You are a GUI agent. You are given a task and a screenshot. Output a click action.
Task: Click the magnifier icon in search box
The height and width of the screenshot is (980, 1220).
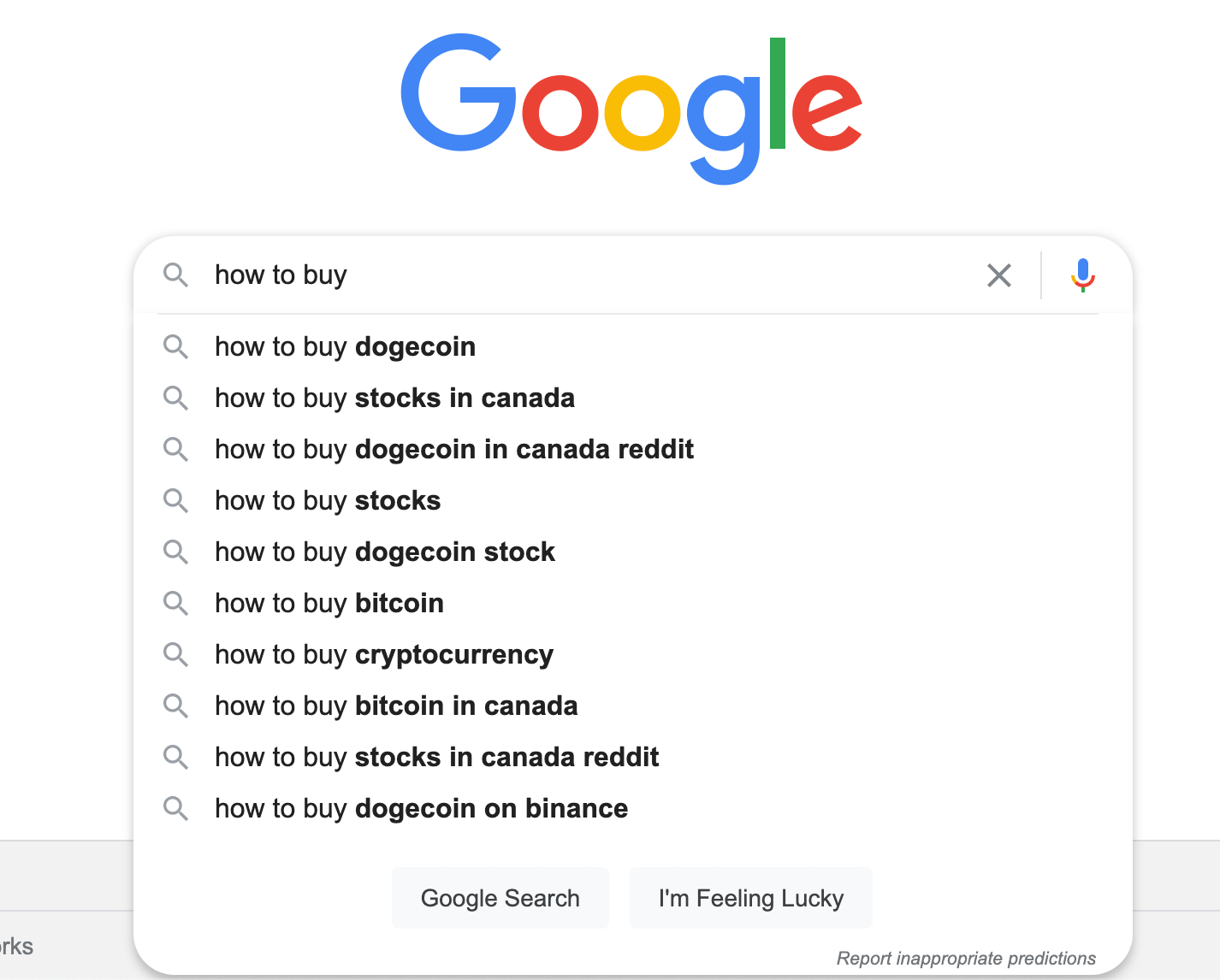[x=175, y=275]
